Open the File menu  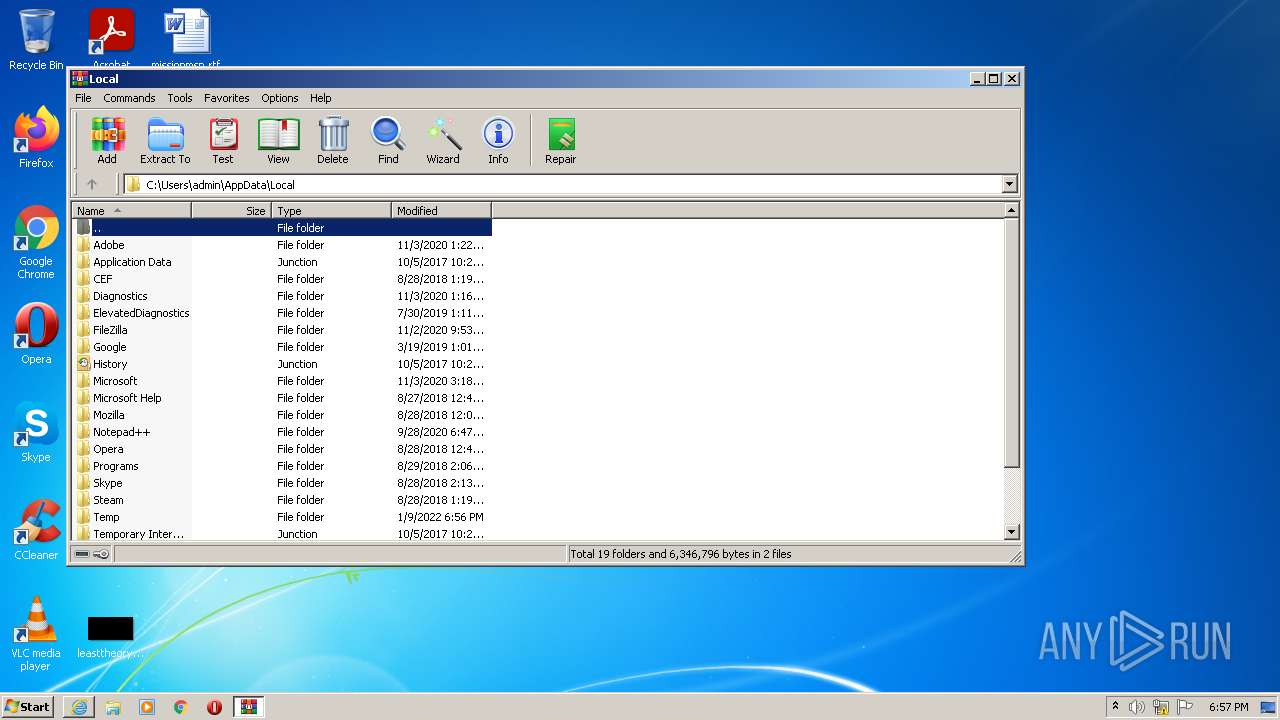point(83,98)
